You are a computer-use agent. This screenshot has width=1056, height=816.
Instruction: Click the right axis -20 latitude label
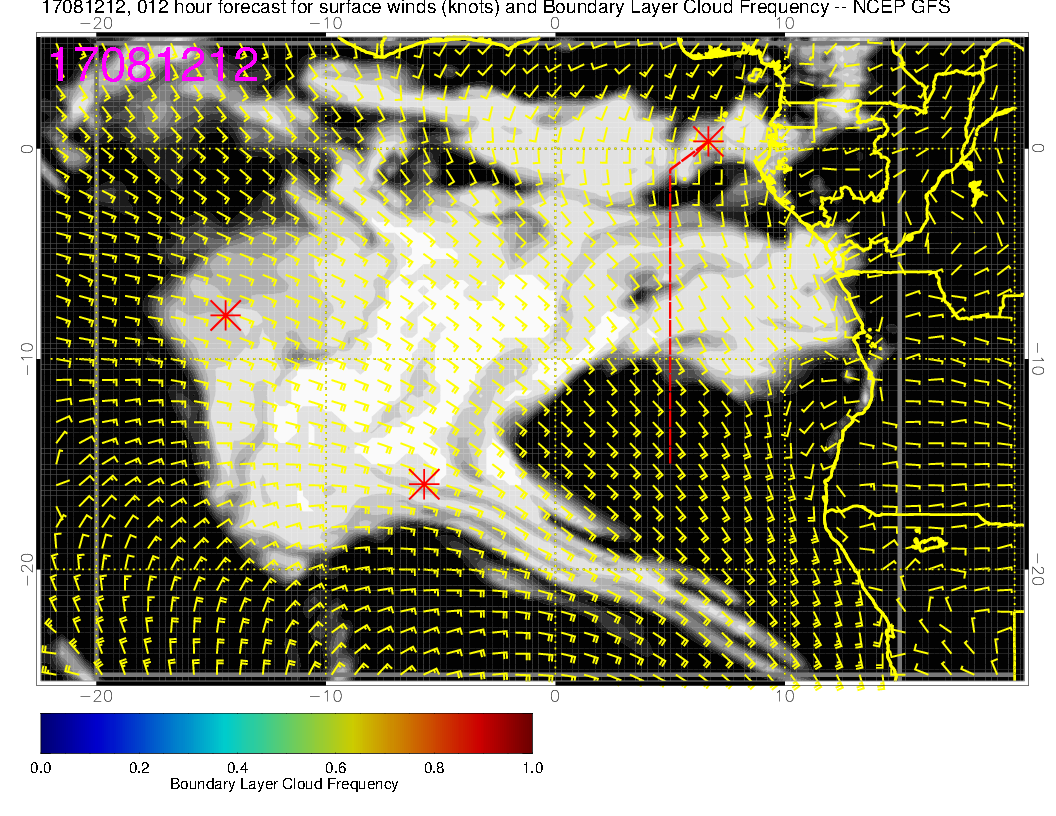click(1038, 570)
